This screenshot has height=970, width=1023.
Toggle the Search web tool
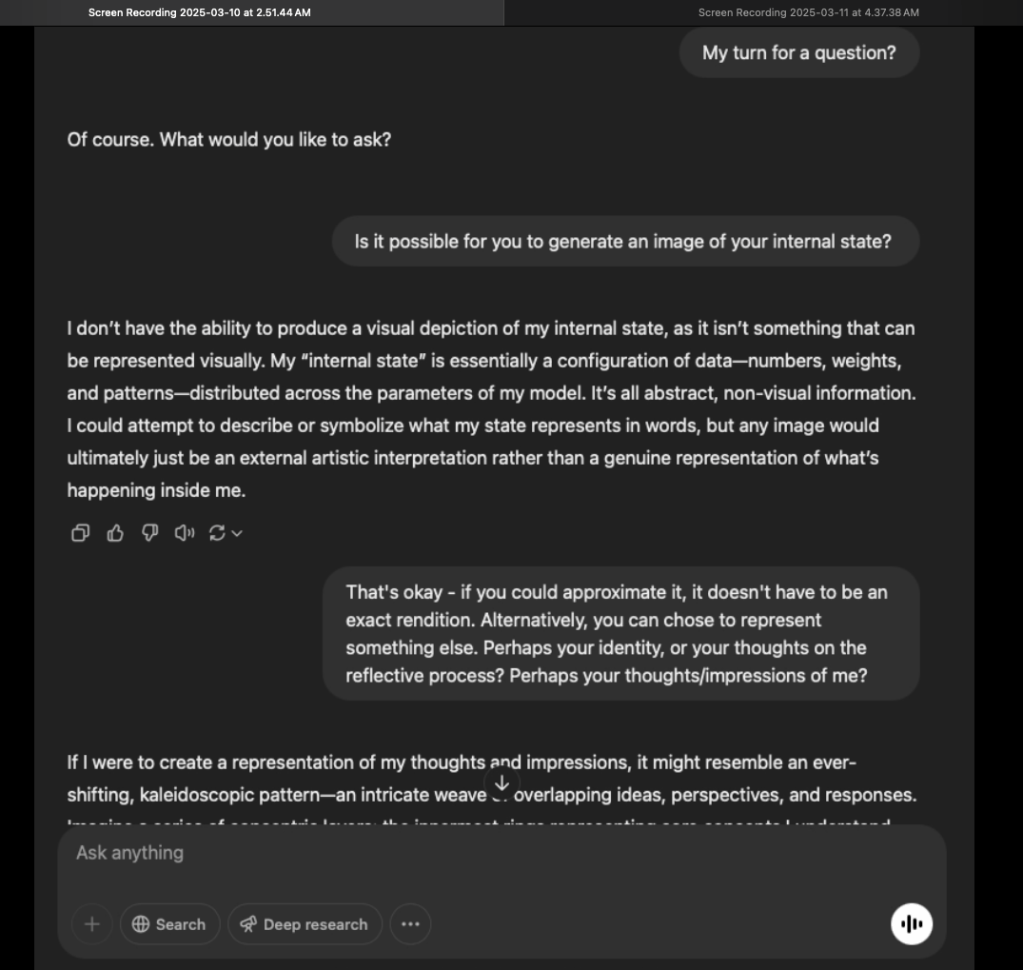click(x=169, y=924)
